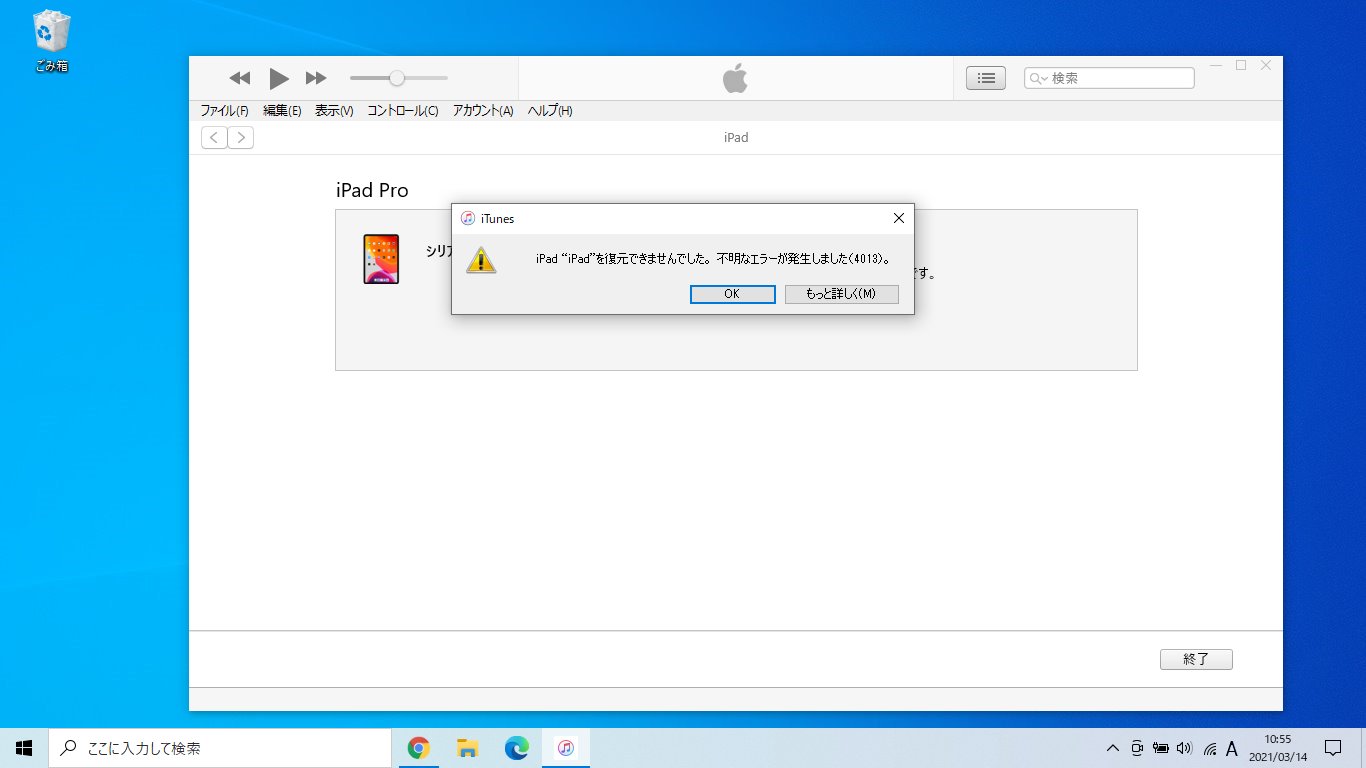Select the ごみ箱 recycle bin desktop icon

tap(51, 42)
